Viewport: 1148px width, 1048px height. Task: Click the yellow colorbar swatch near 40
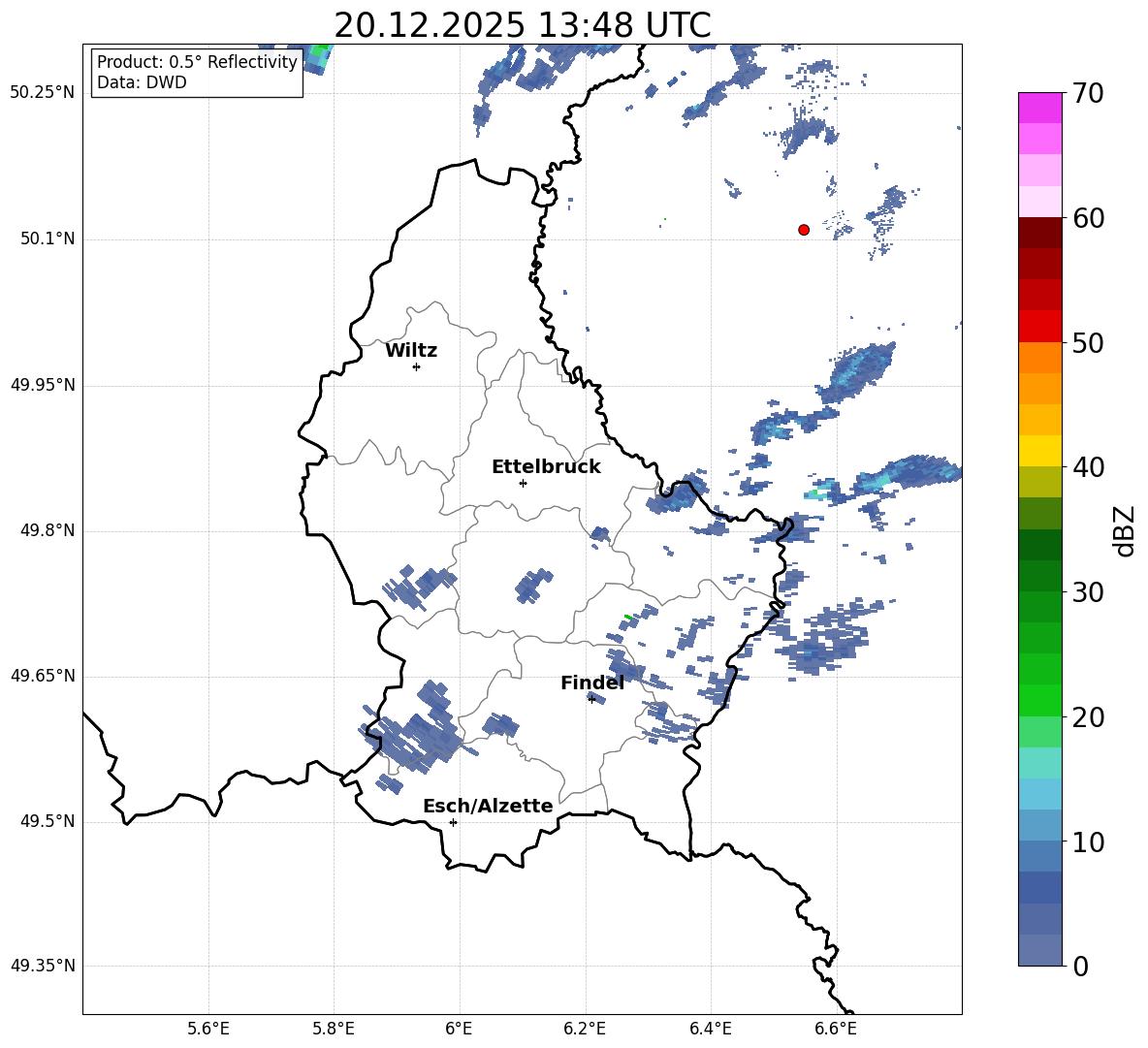pyautogui.click(x=1039, y=451)
